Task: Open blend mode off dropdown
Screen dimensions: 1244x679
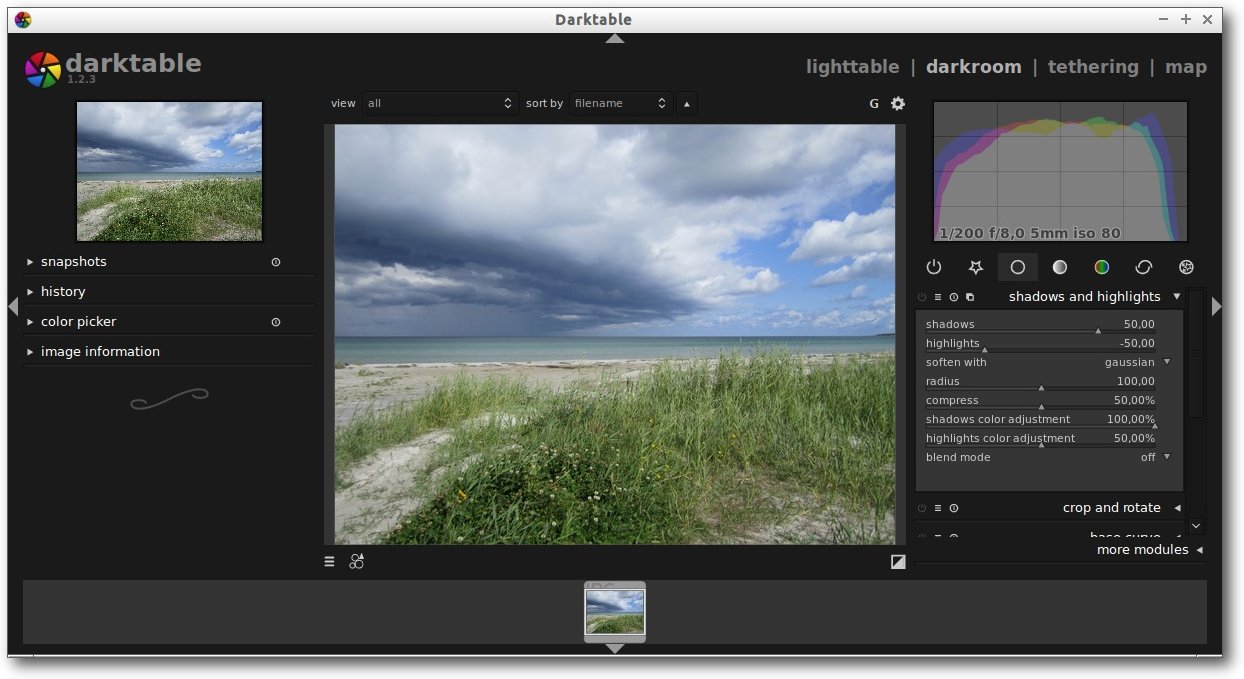Action: 1048,457
